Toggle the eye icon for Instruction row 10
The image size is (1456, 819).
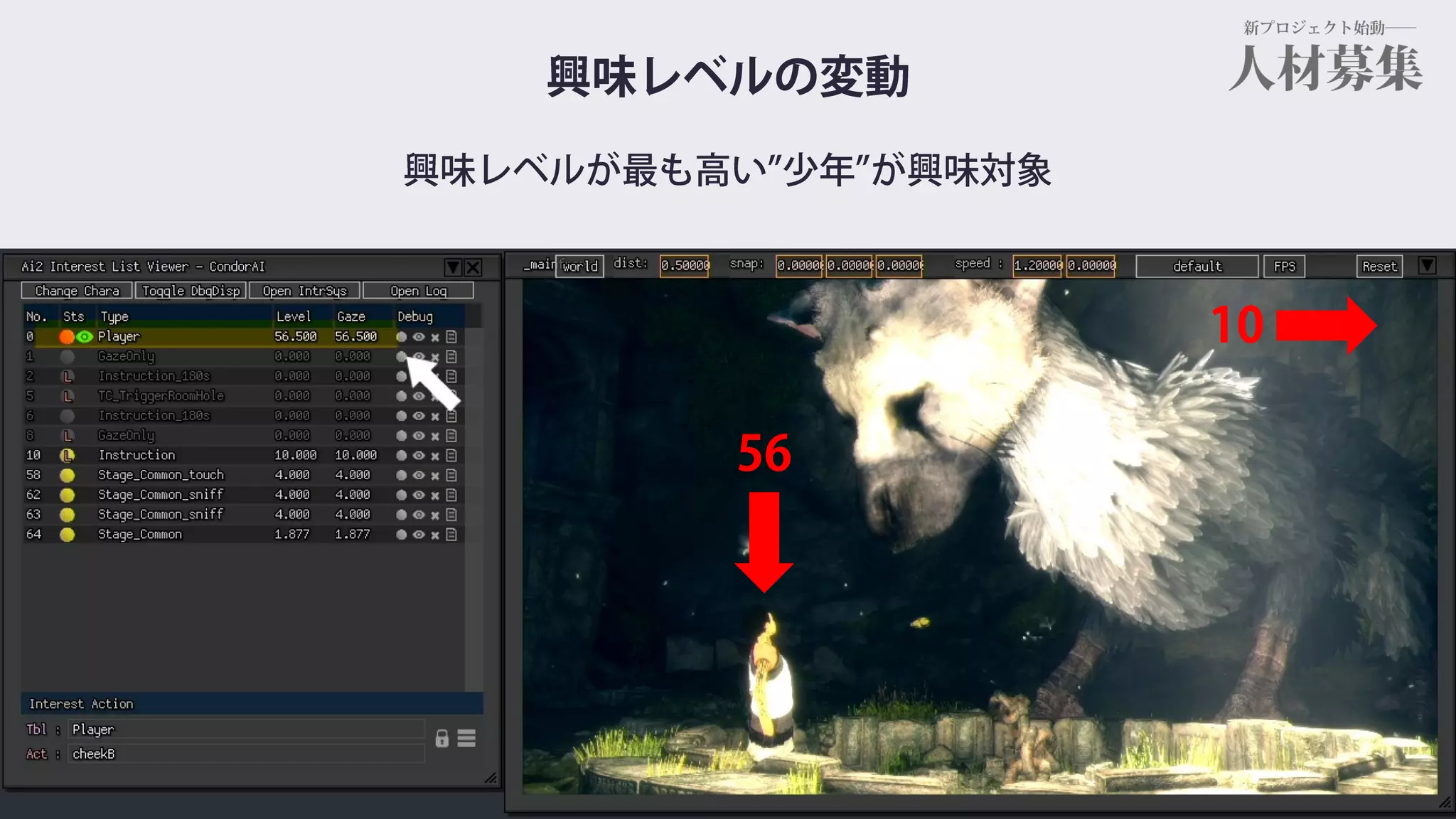tap(419, 456)
